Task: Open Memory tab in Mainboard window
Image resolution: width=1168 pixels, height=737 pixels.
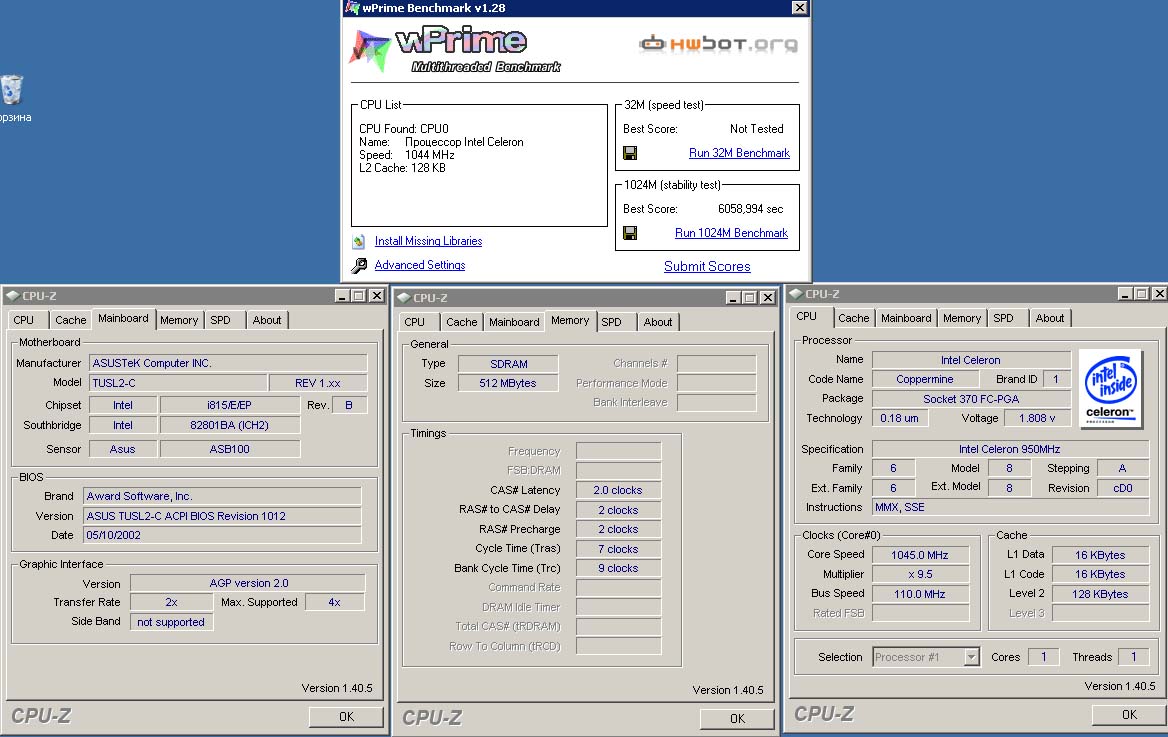Action: [179, 320]
